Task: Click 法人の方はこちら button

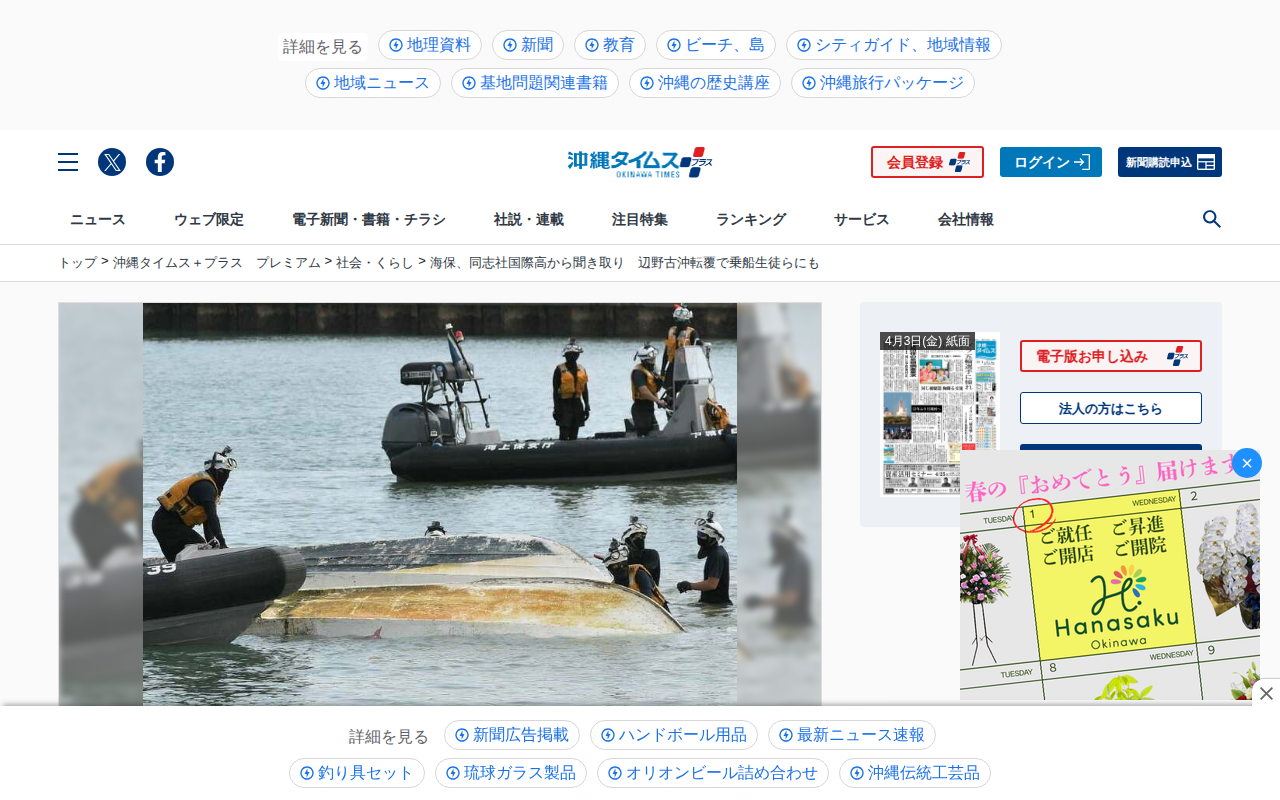Action: 1111,408
